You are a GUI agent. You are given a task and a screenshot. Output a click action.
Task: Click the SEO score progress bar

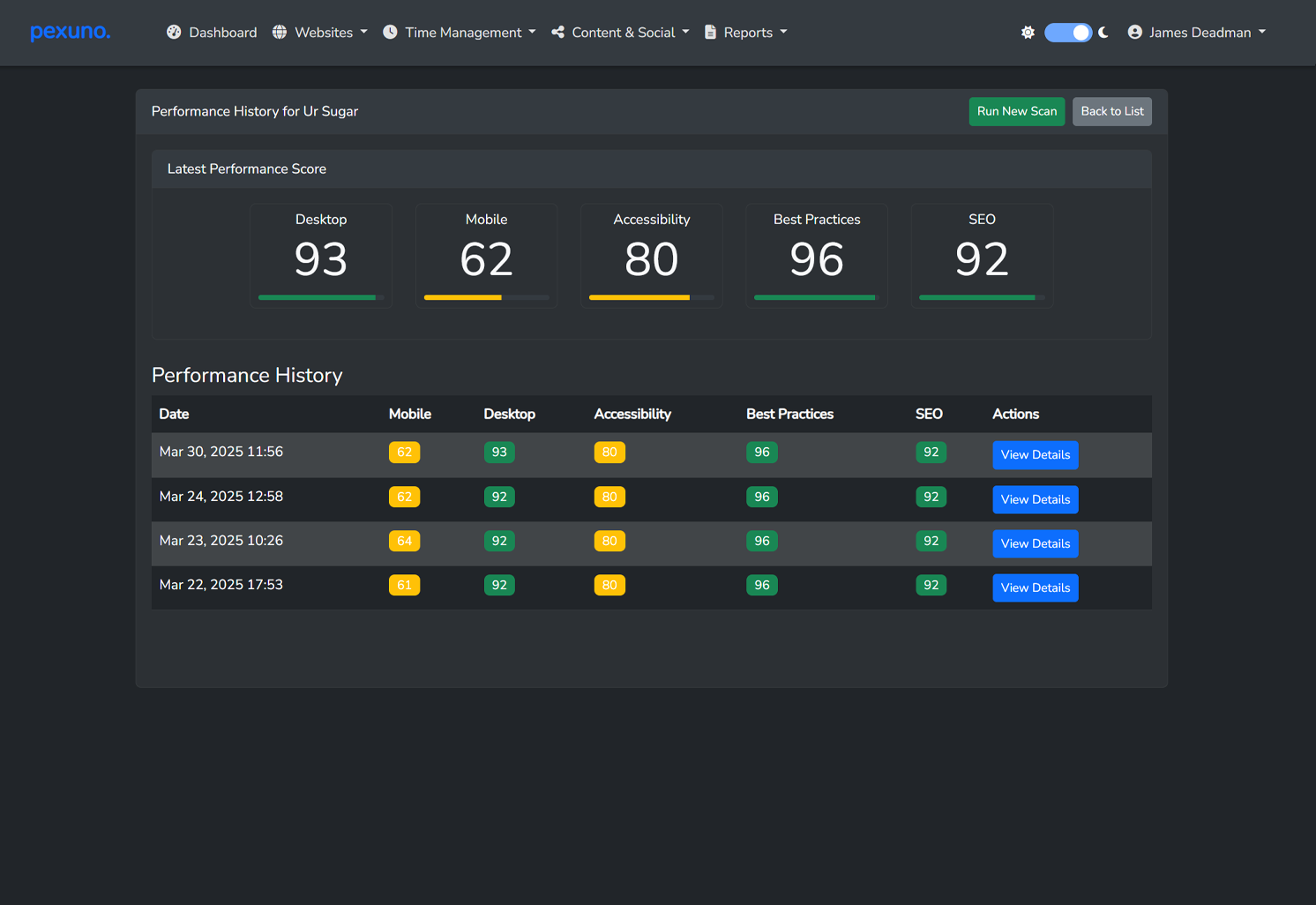point(982,297)
